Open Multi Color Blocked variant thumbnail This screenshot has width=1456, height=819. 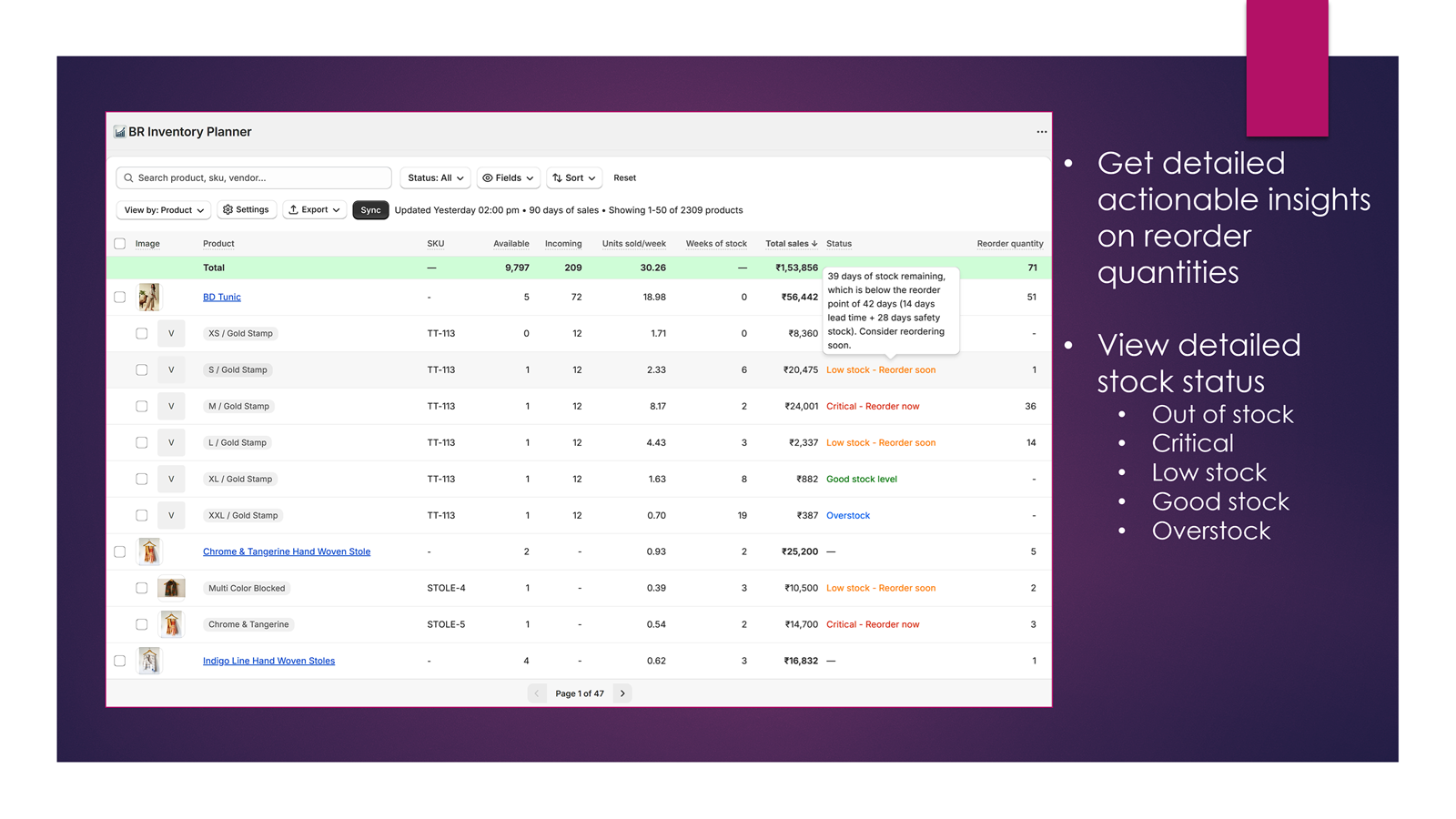coord(171,588)
